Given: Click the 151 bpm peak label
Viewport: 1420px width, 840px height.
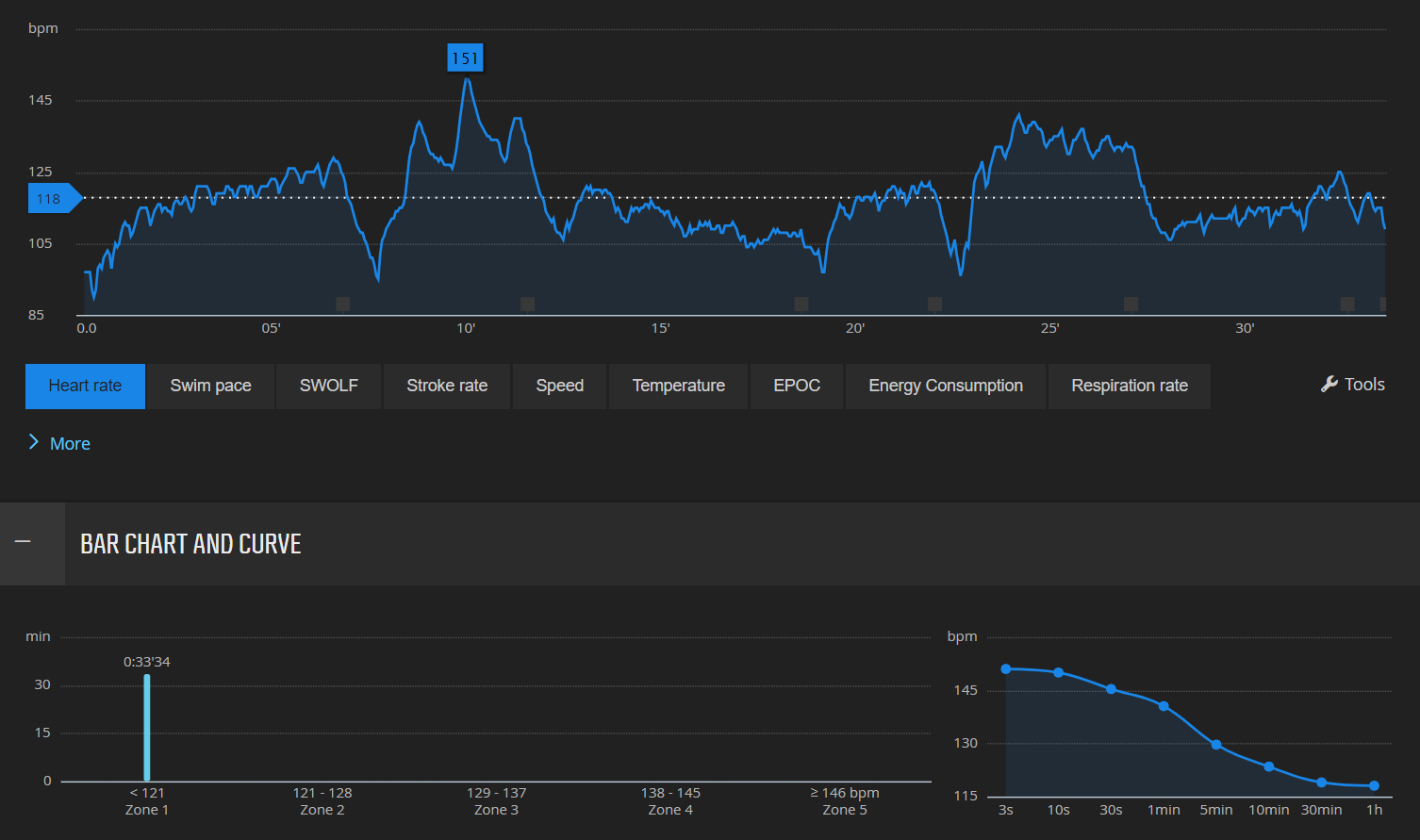Looking at the screenshot, I should [x=465, y=58].
